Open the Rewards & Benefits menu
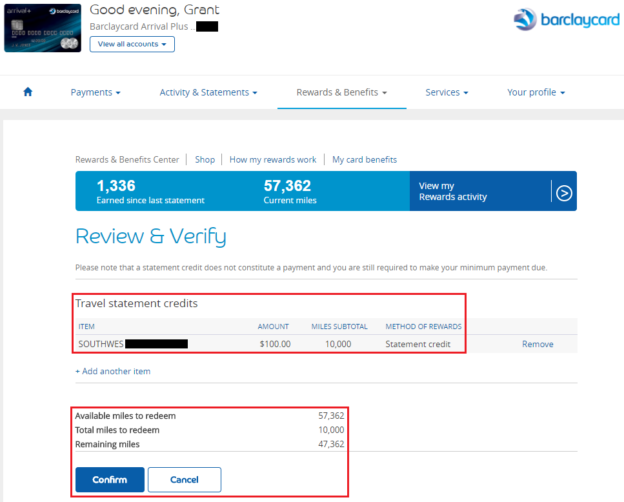Screen dimensions: 624x502 click(x=342, y=92)
